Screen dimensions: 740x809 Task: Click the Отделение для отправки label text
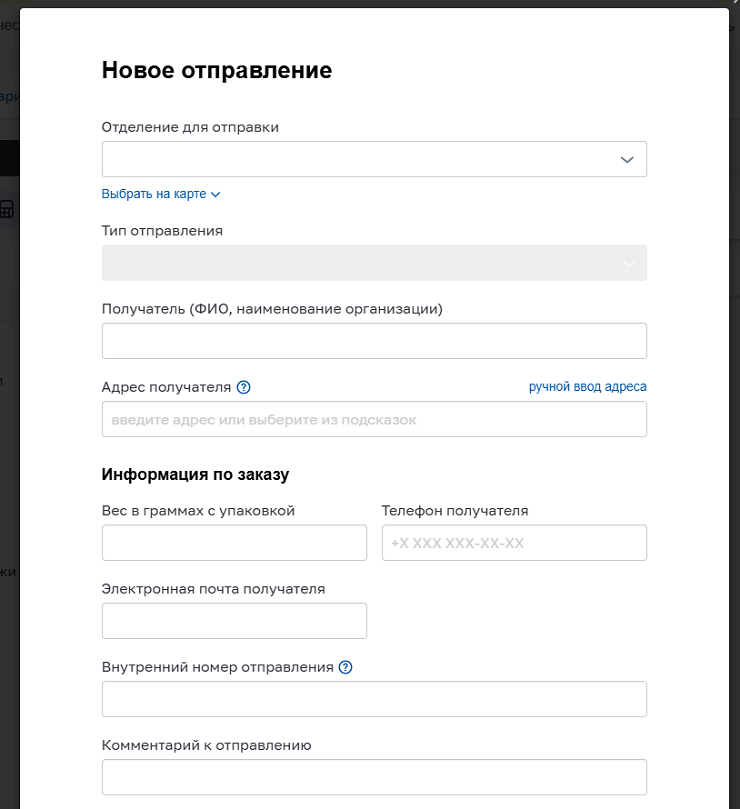point(190,127)
